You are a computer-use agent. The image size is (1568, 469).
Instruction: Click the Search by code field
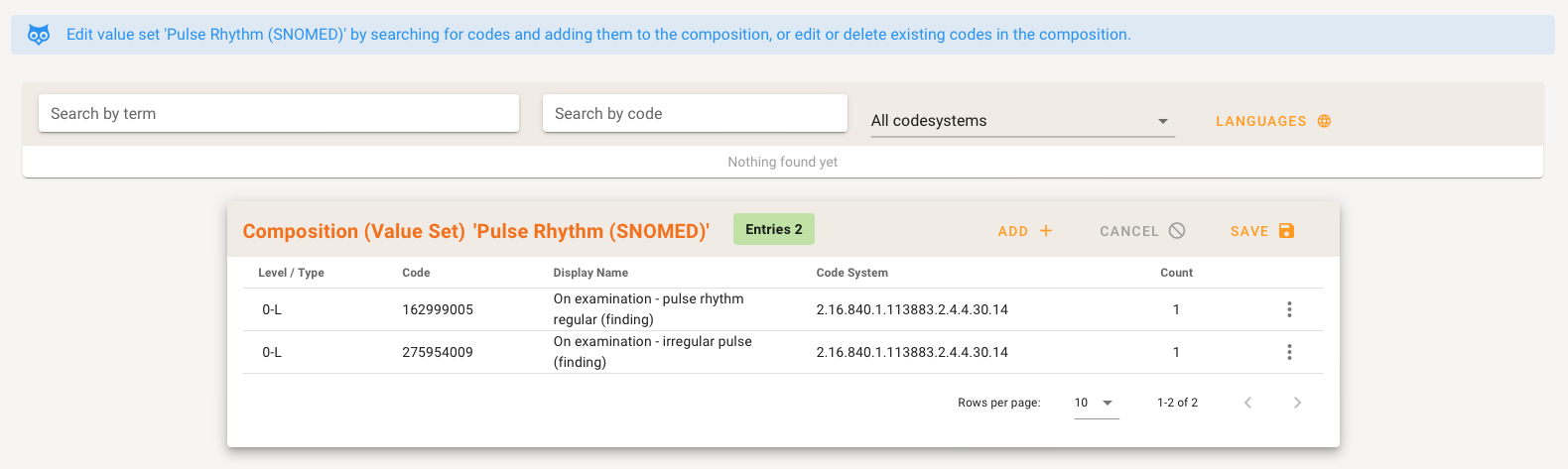pyautogui.click(x=695, y=113)
